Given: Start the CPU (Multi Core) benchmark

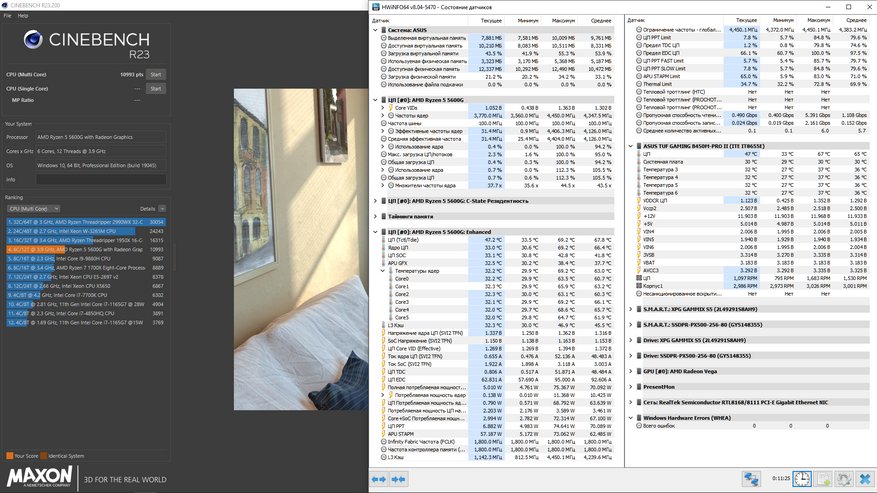Looking at the screenshot, I should click(x=155, y=74).
